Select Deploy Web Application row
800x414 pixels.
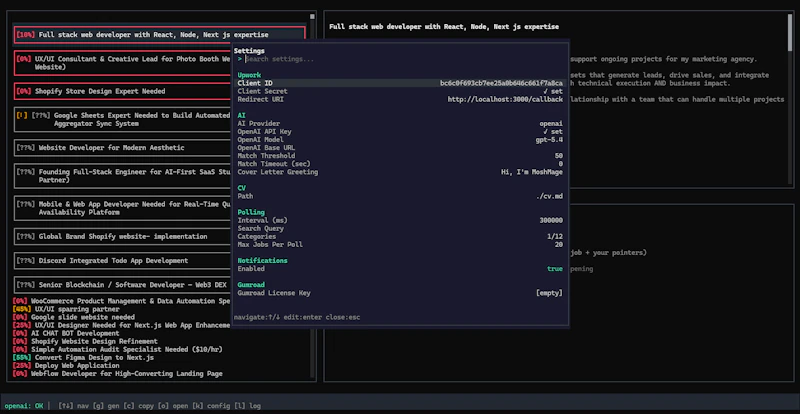[x=66, y=366]
